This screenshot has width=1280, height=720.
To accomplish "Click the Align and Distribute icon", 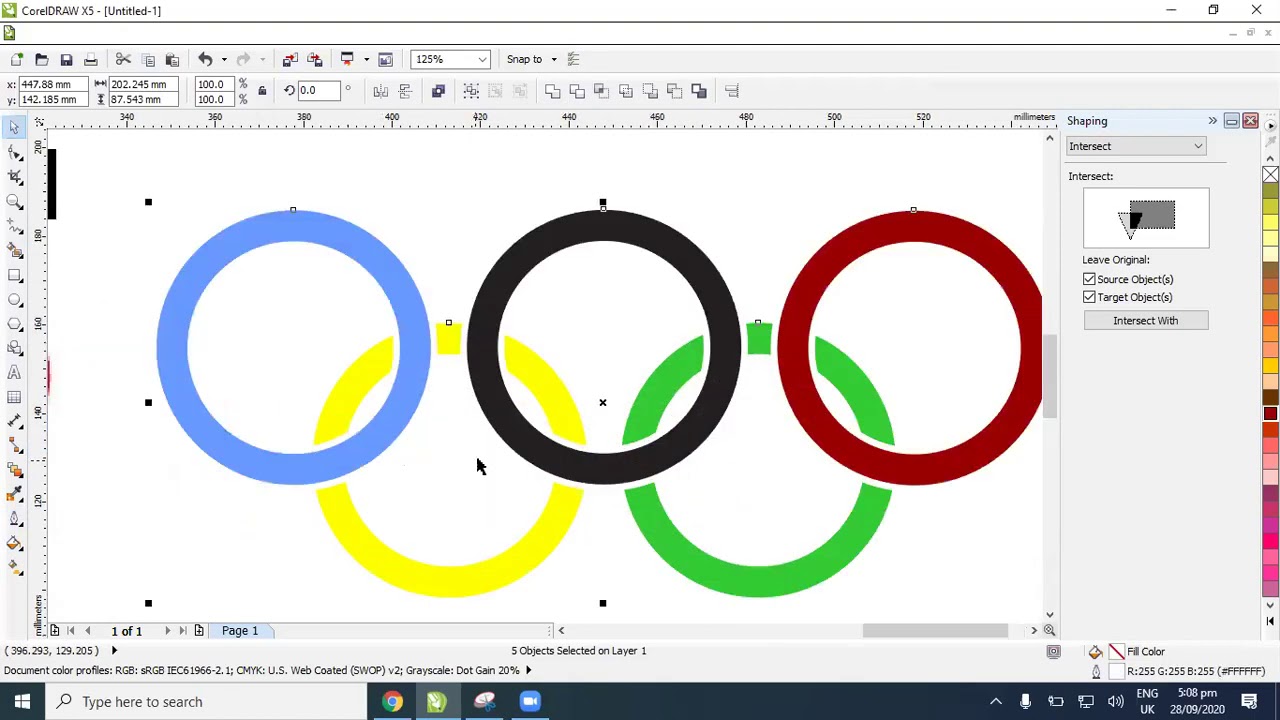I will pos(732,91).
